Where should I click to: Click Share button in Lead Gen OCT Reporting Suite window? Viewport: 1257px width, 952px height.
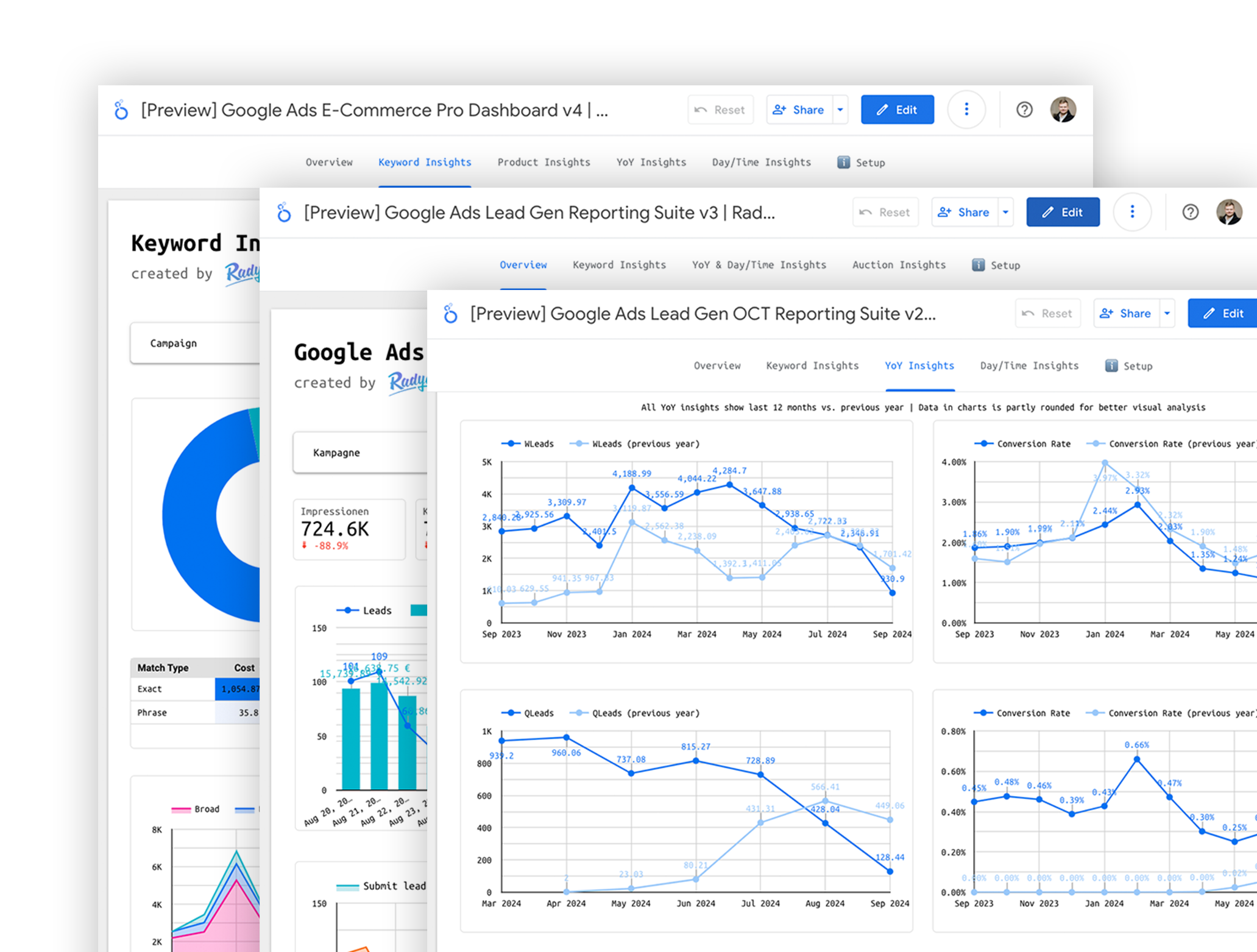coord(1126,313)
